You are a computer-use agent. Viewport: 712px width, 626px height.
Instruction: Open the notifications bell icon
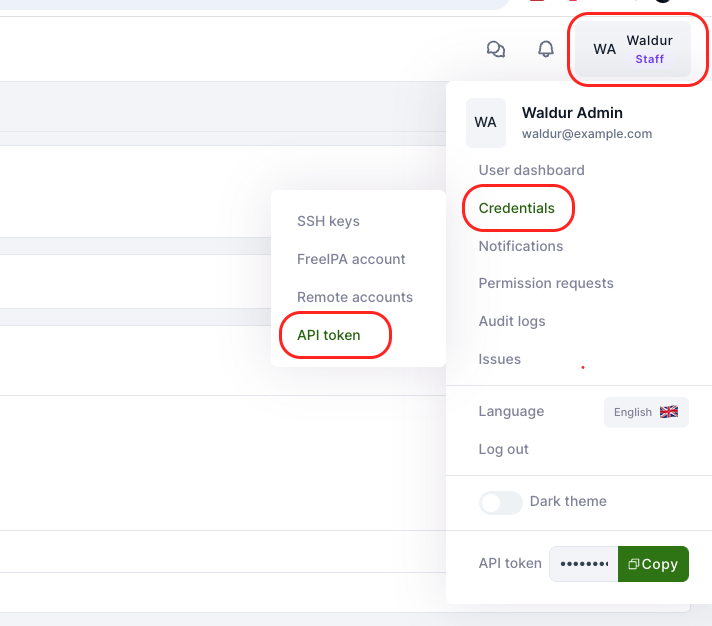[545, 49]
